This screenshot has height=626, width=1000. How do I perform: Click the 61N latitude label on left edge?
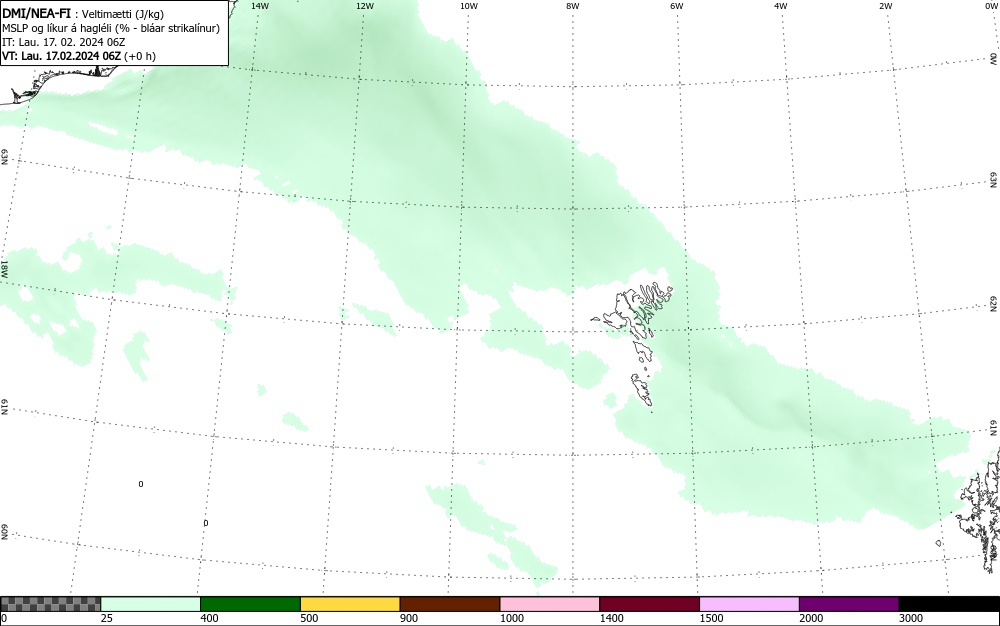click(4, 407)
